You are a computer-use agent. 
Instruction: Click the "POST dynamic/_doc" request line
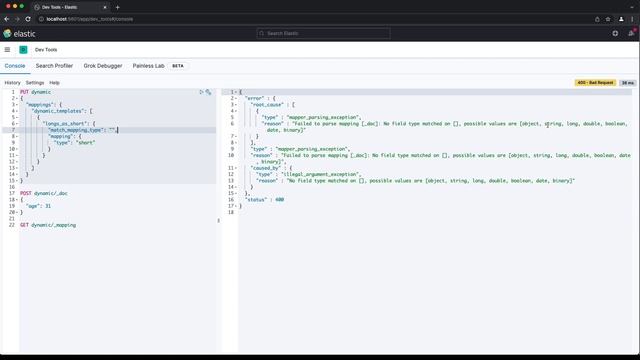44,193
